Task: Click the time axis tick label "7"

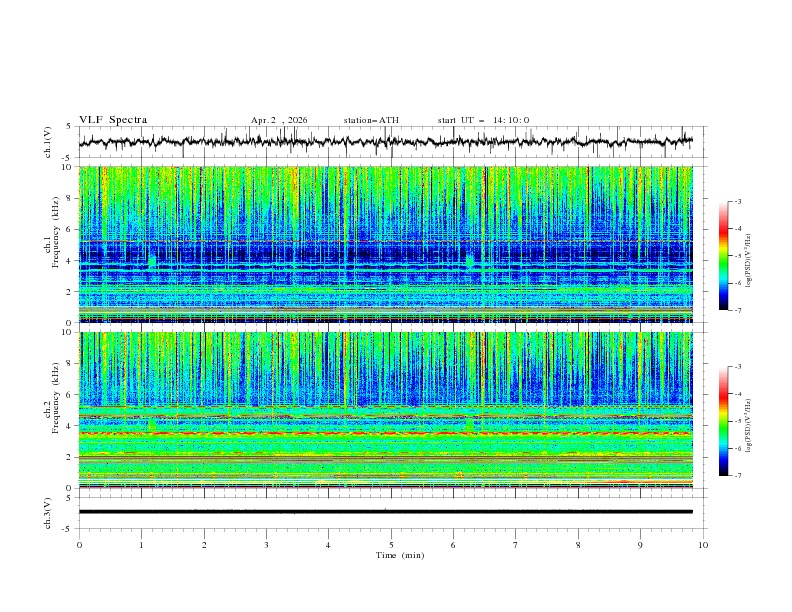Action: click(516, 545)
